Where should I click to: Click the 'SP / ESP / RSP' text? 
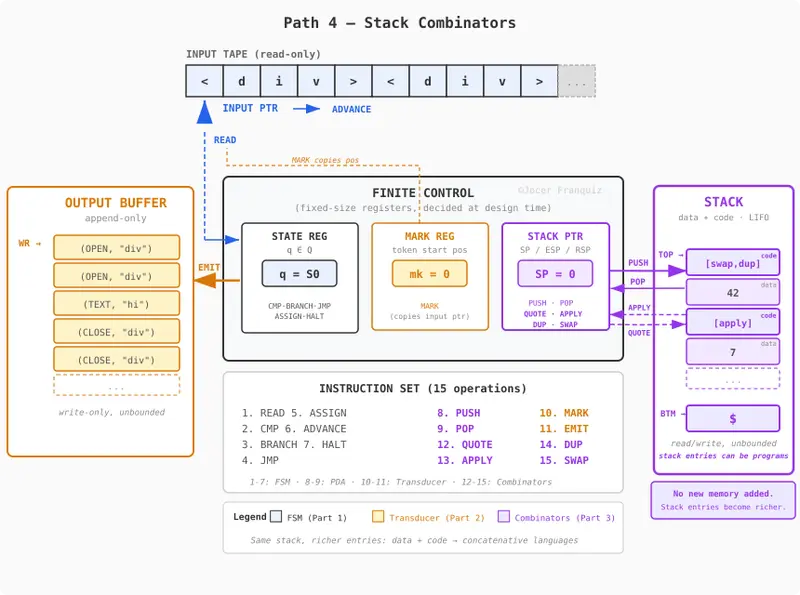[x=555, y=250]
